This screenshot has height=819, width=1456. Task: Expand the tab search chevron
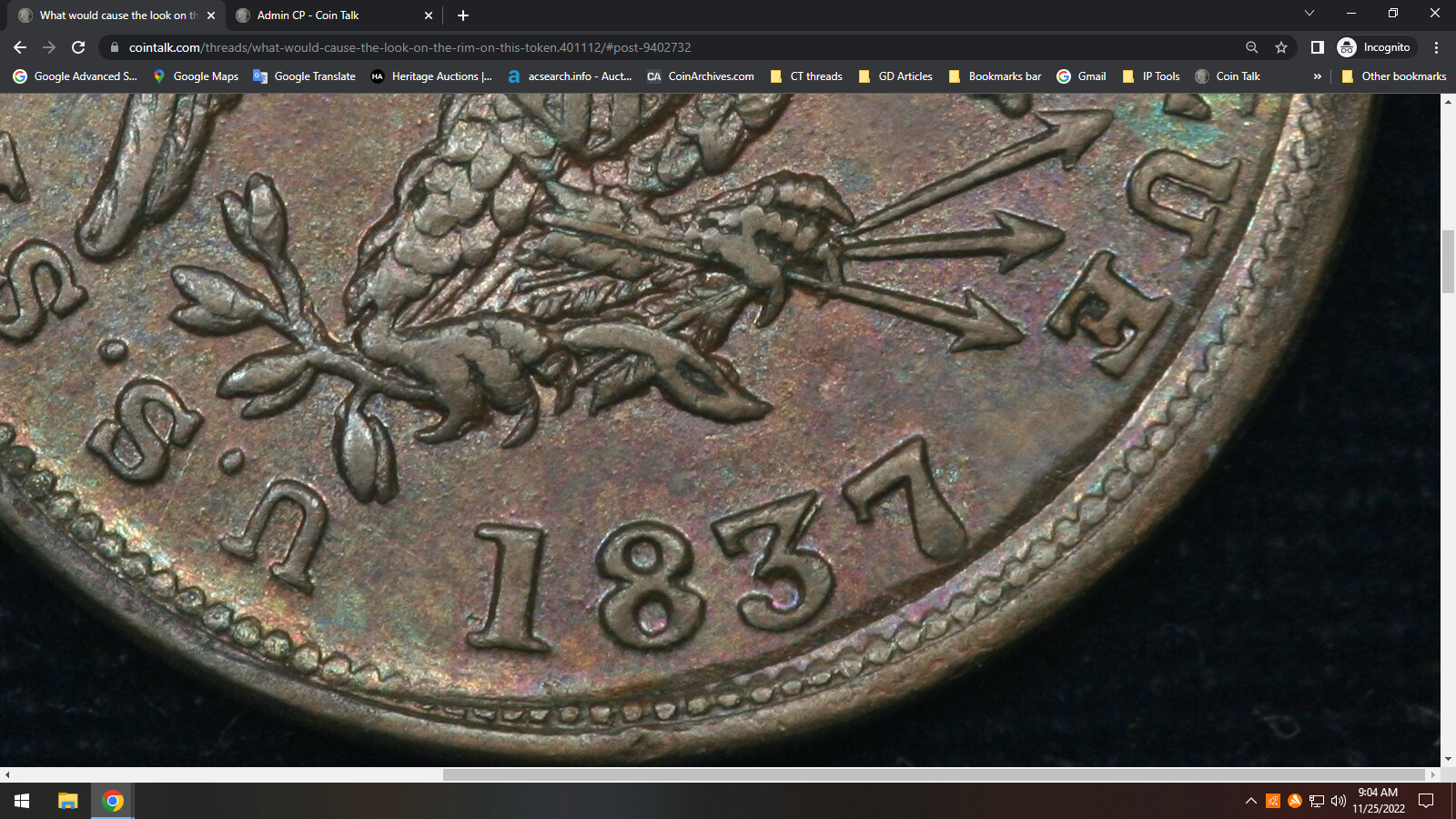1309,14
